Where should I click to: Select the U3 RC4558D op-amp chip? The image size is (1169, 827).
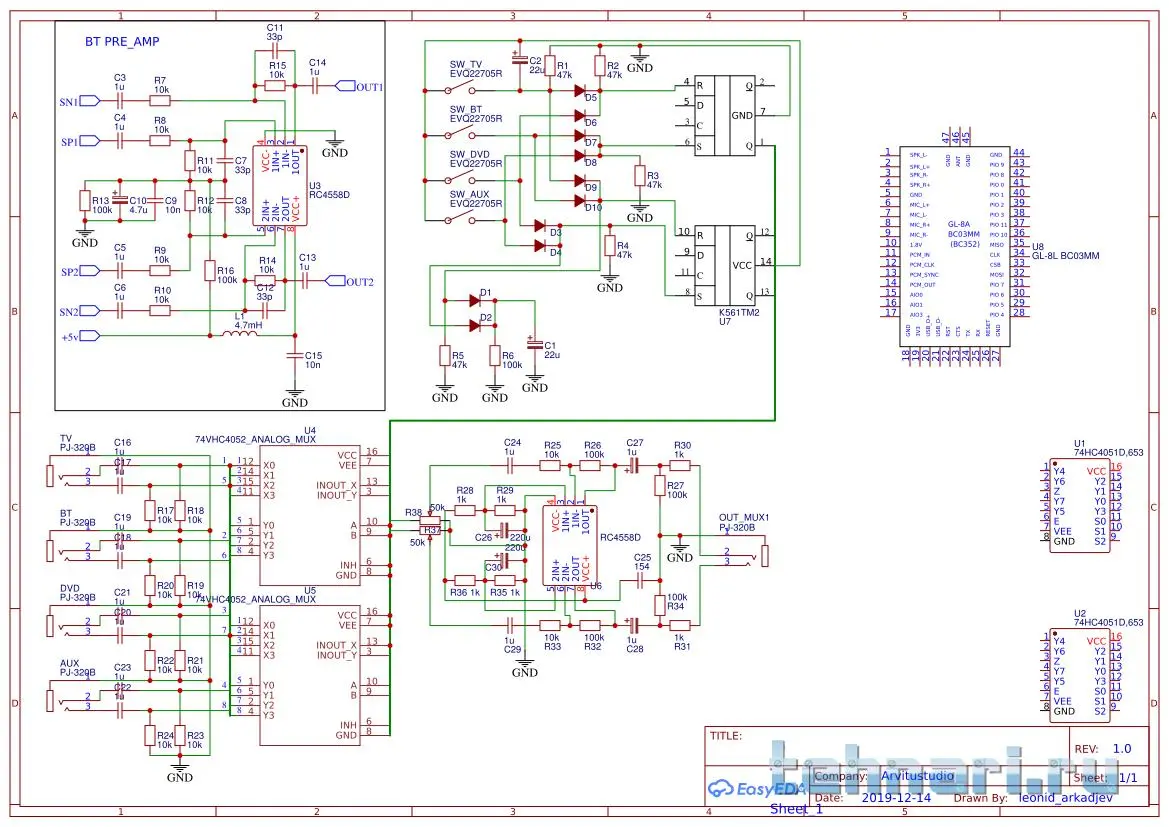(x=280, y=186)
